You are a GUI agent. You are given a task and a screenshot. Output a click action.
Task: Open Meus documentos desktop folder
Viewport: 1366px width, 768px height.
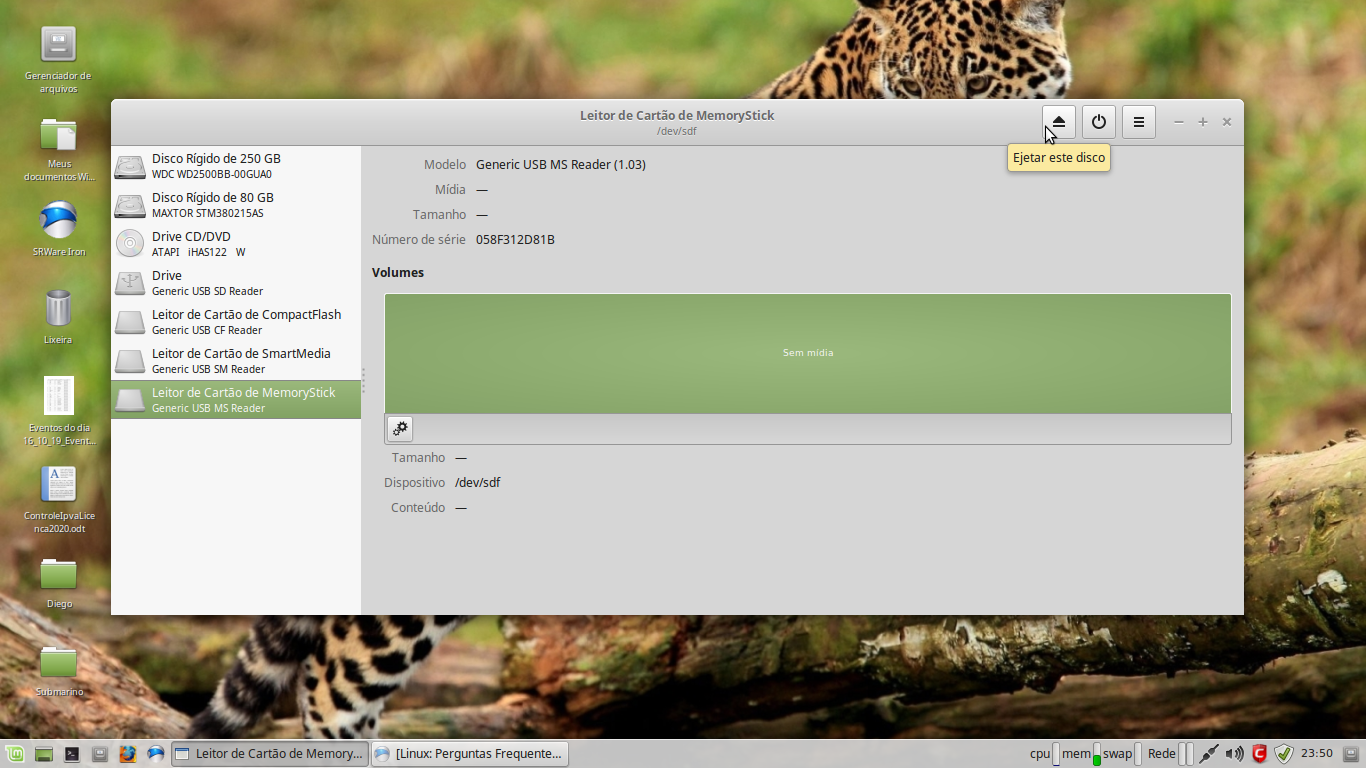pos(58,149)
